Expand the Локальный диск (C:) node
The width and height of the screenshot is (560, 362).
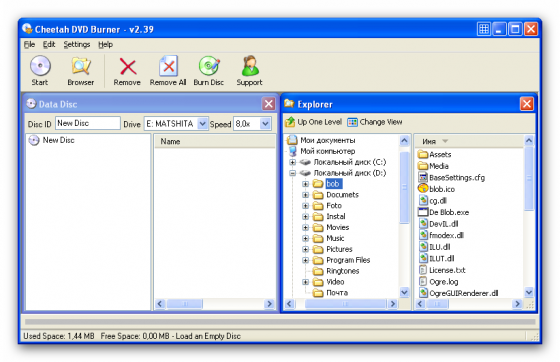pyautogui.click(x=292, y=162)
